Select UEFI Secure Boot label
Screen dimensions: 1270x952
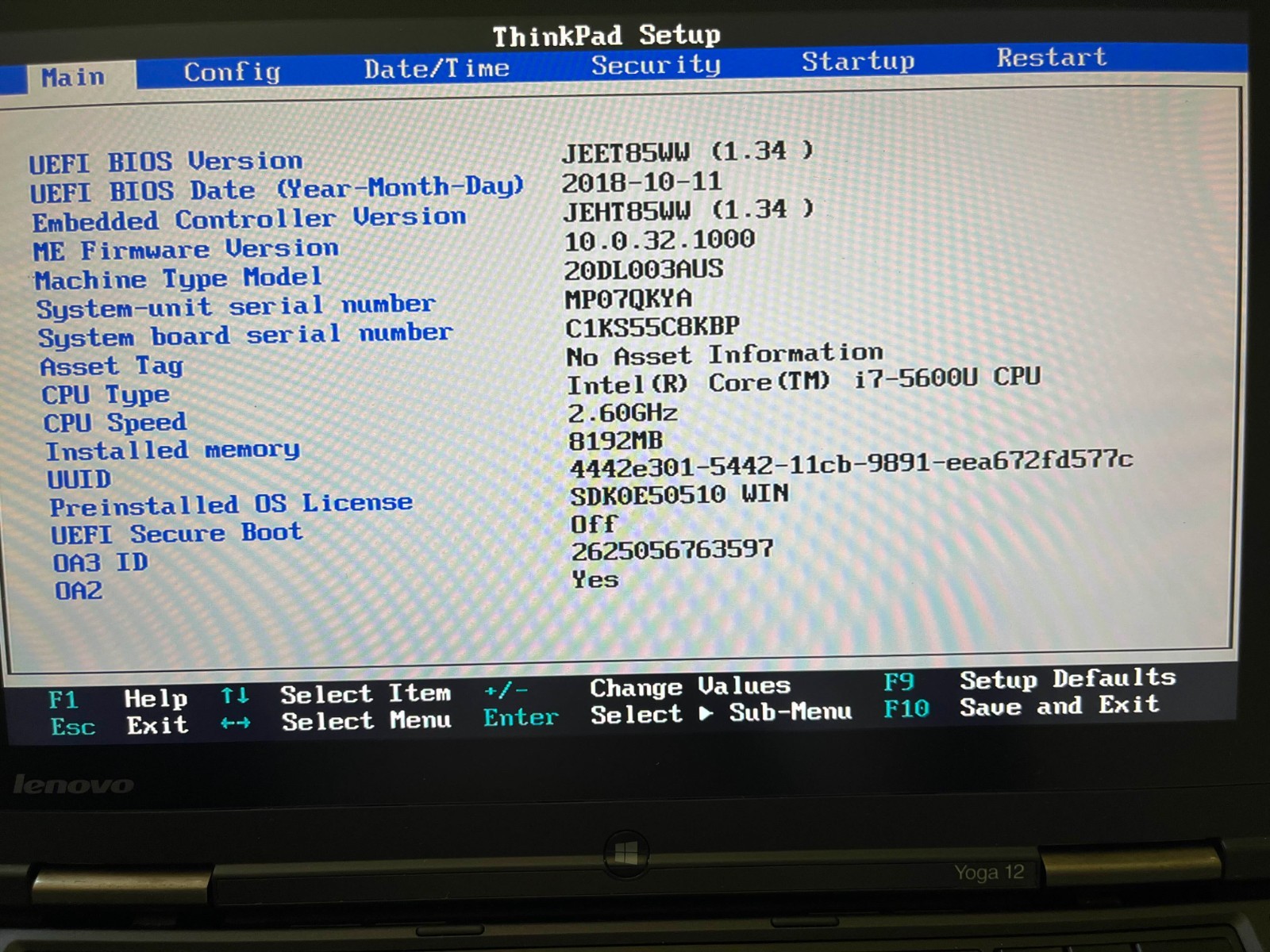[x=176, y=534]
